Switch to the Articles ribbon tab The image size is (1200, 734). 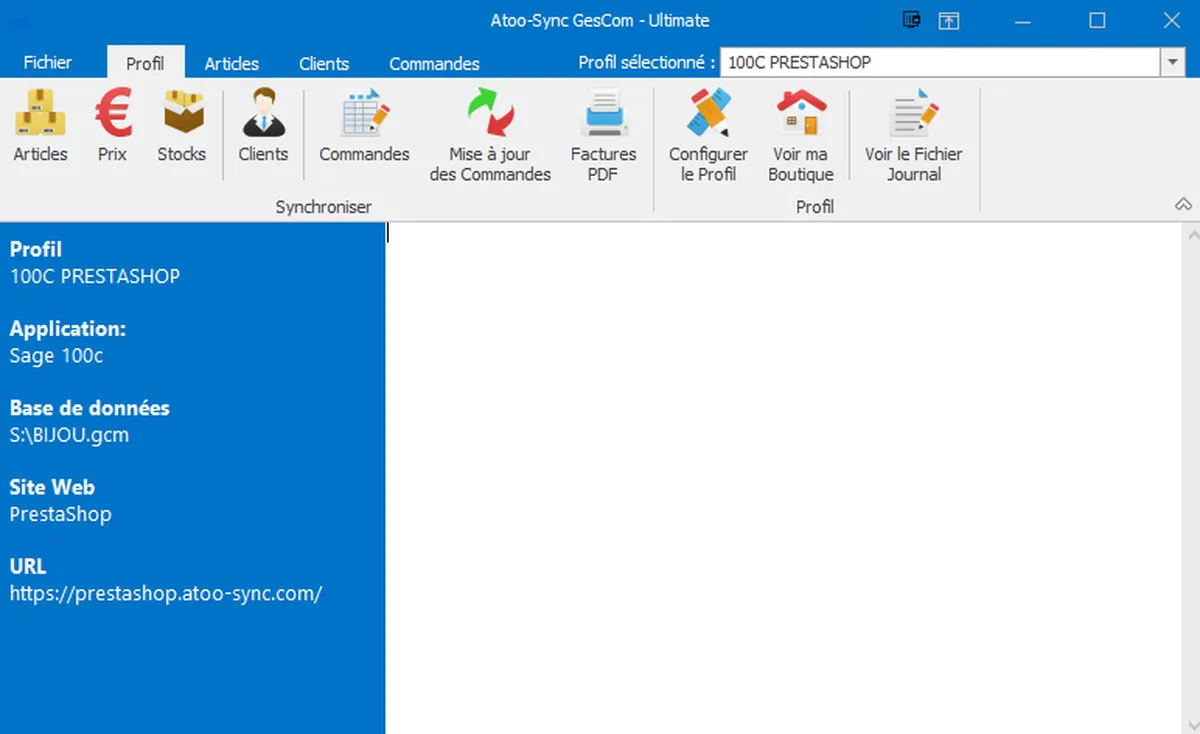tap(232, 63)
